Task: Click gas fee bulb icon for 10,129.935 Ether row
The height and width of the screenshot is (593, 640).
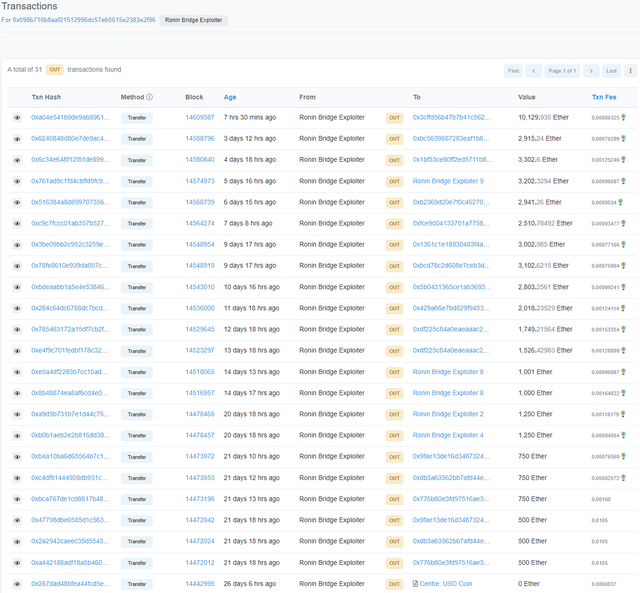Action: click(623, 118)
